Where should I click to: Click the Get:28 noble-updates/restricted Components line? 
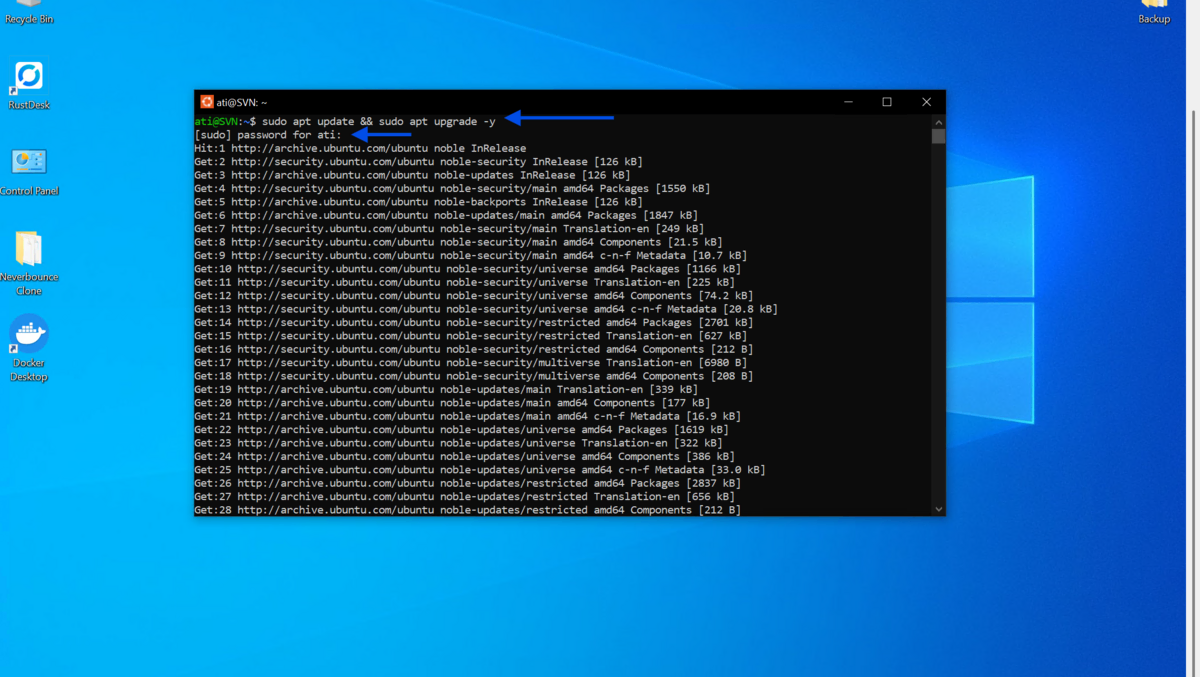coord(467,510)
